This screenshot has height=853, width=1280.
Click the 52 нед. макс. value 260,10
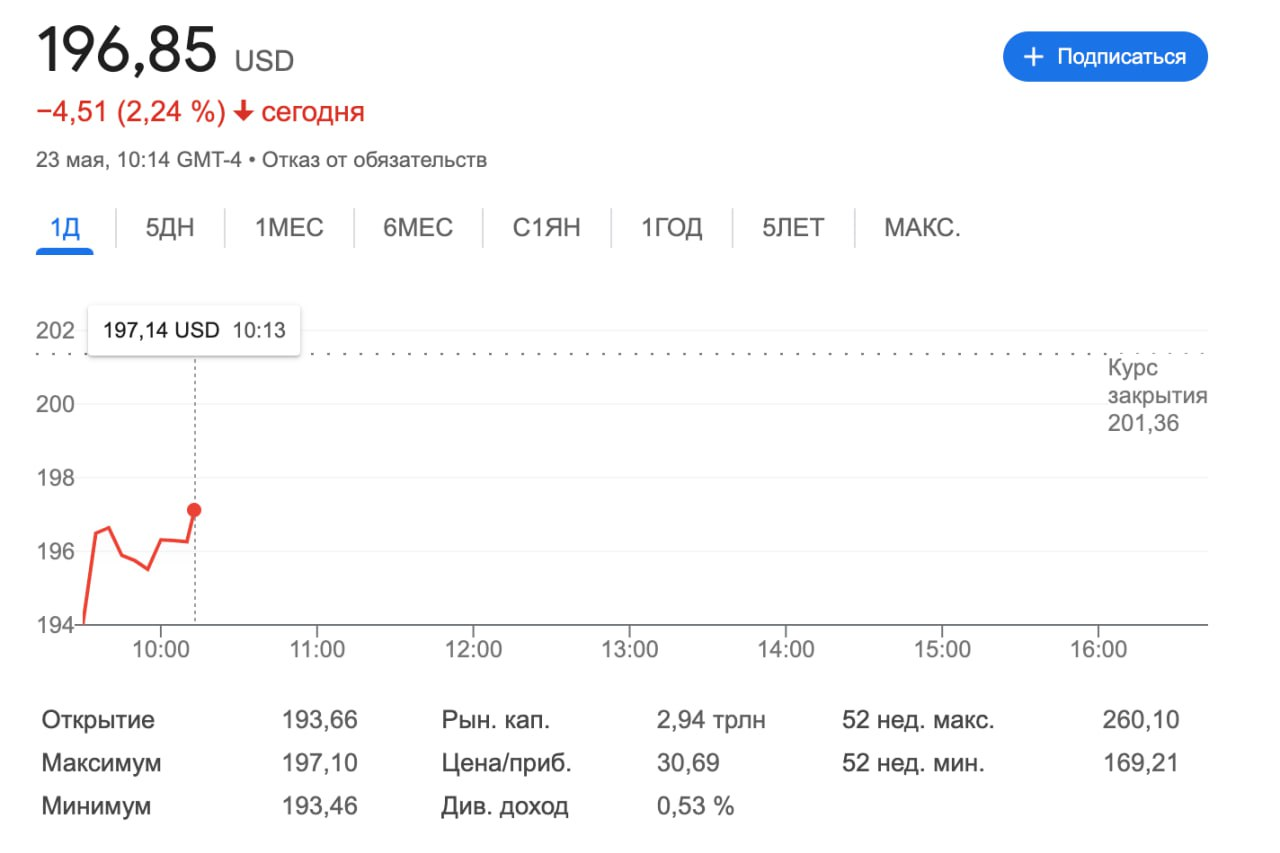pyautogui.click(x=1139, y=720)
